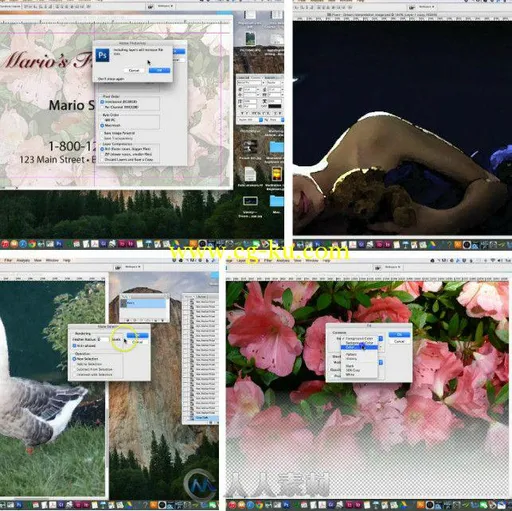Click OK in Make Selection dialog

[x=137, y=335]
